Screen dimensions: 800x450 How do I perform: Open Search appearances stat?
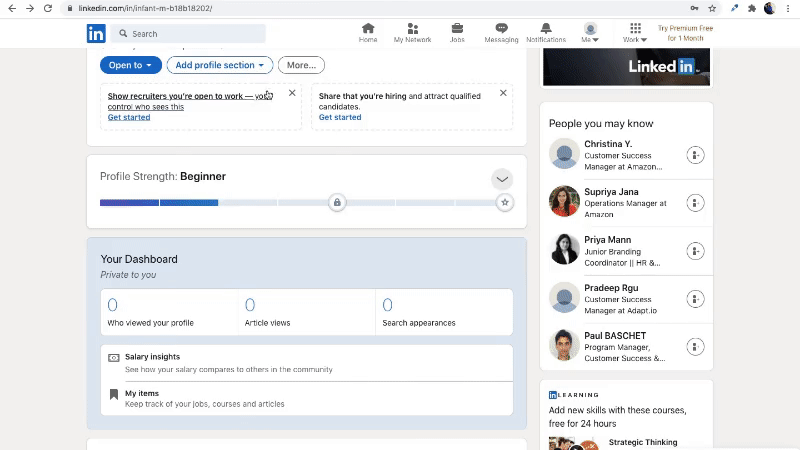[444, 312]
